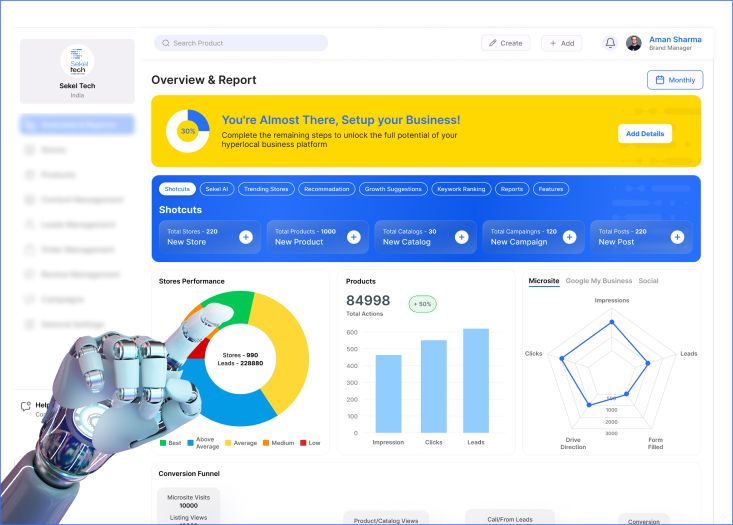Screen dimensions: 733x525
Task: Select the Sekel AI pill tab
Action: tap(217, 189)
